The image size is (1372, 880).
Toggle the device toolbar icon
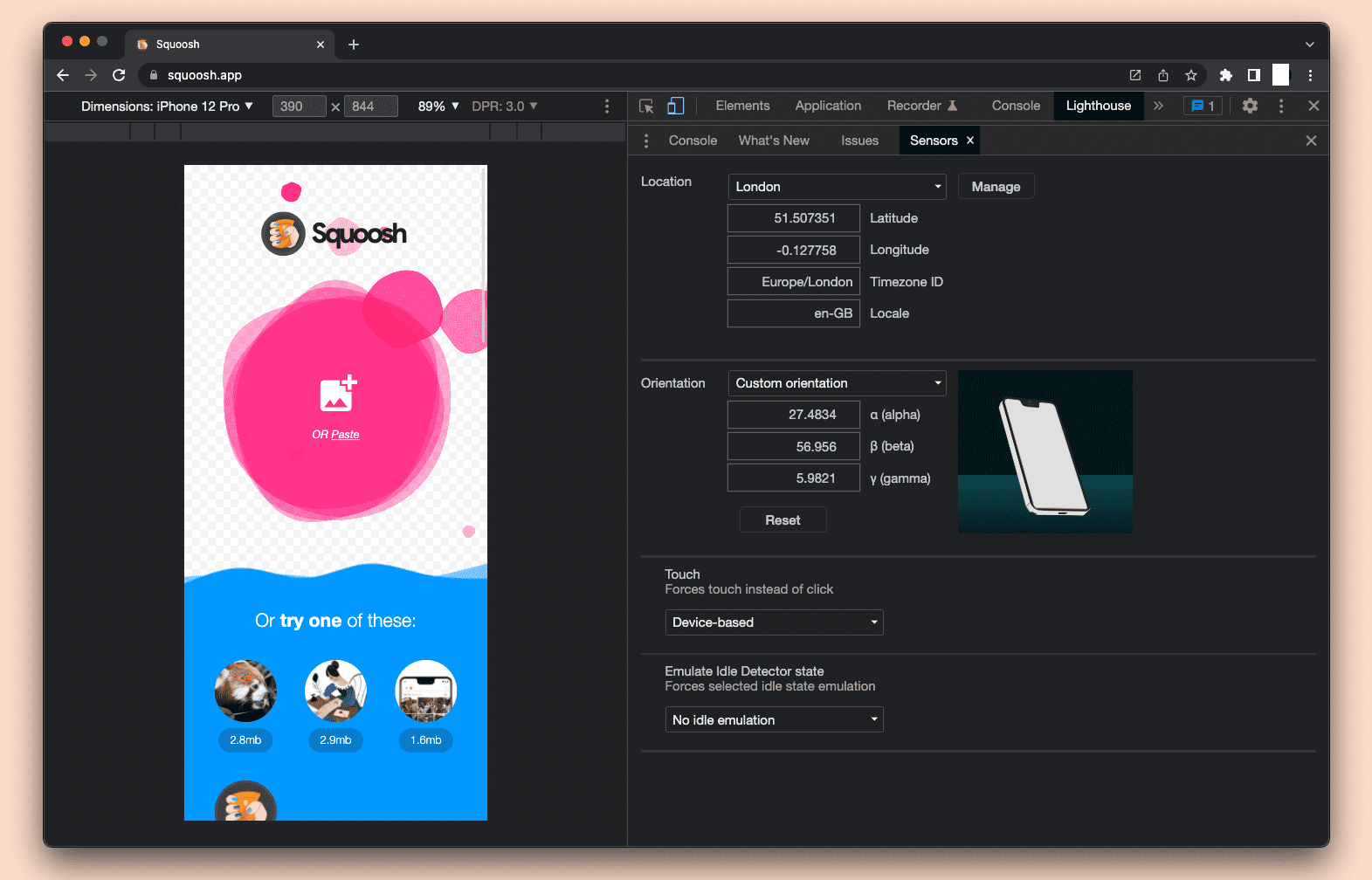[675, 107]
